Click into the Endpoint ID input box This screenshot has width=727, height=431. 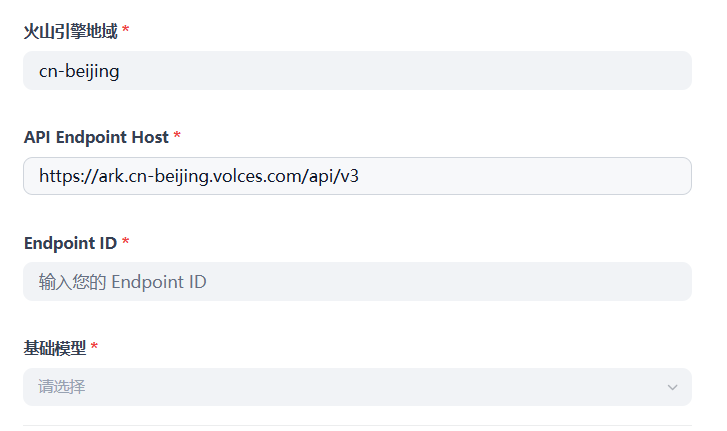[x=357, y=282]
